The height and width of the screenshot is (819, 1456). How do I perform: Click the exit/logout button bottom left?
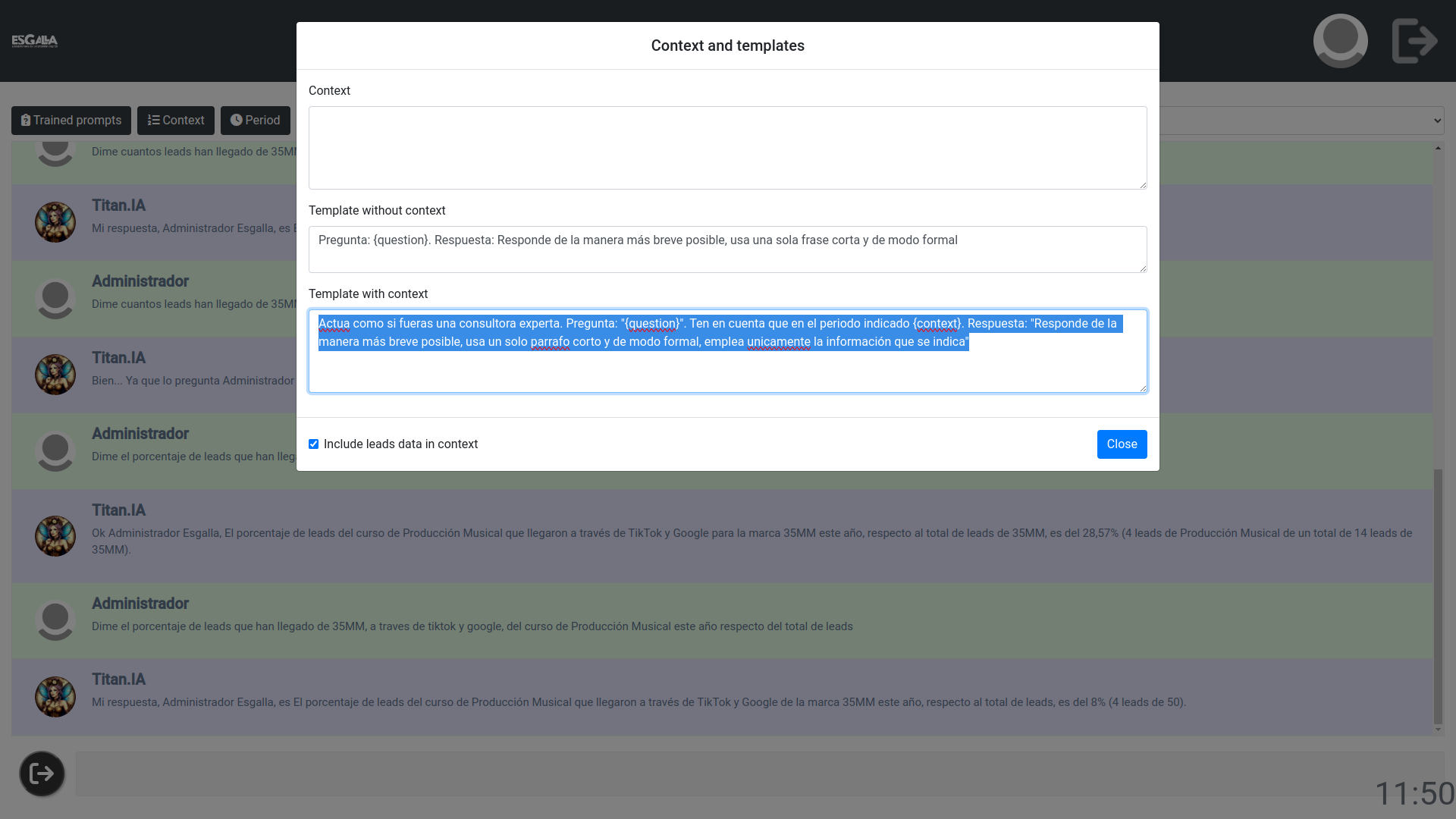41,772
